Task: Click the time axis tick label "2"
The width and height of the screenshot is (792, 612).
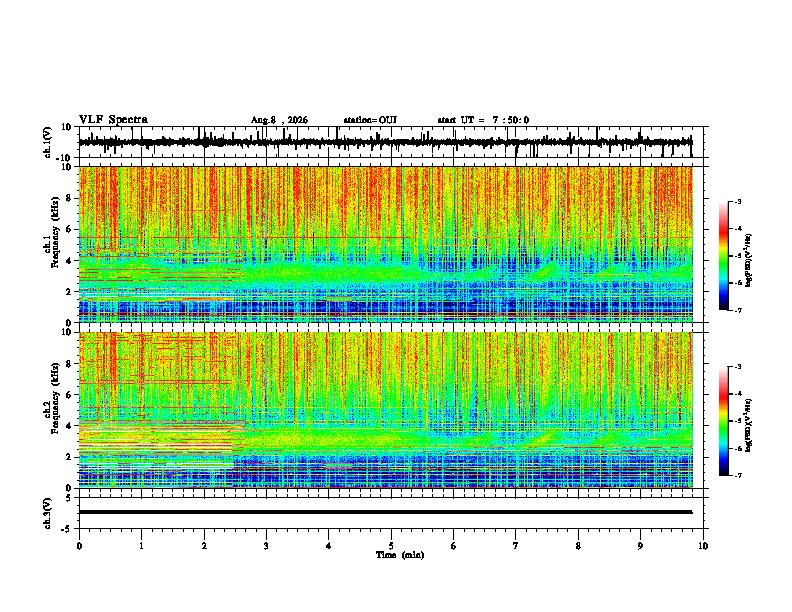Action: pos(204,546)
